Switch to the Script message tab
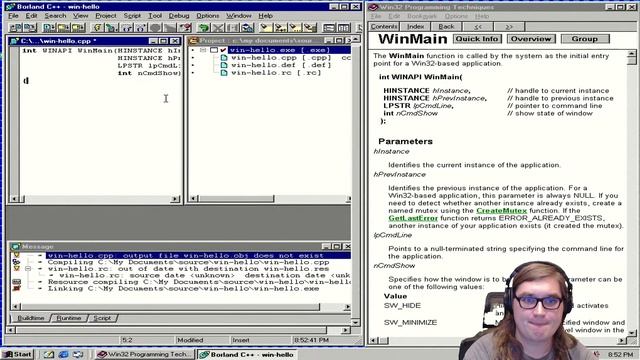Viewport: 640px width, 360px height. pyautogui.click(x=102, y=318)
